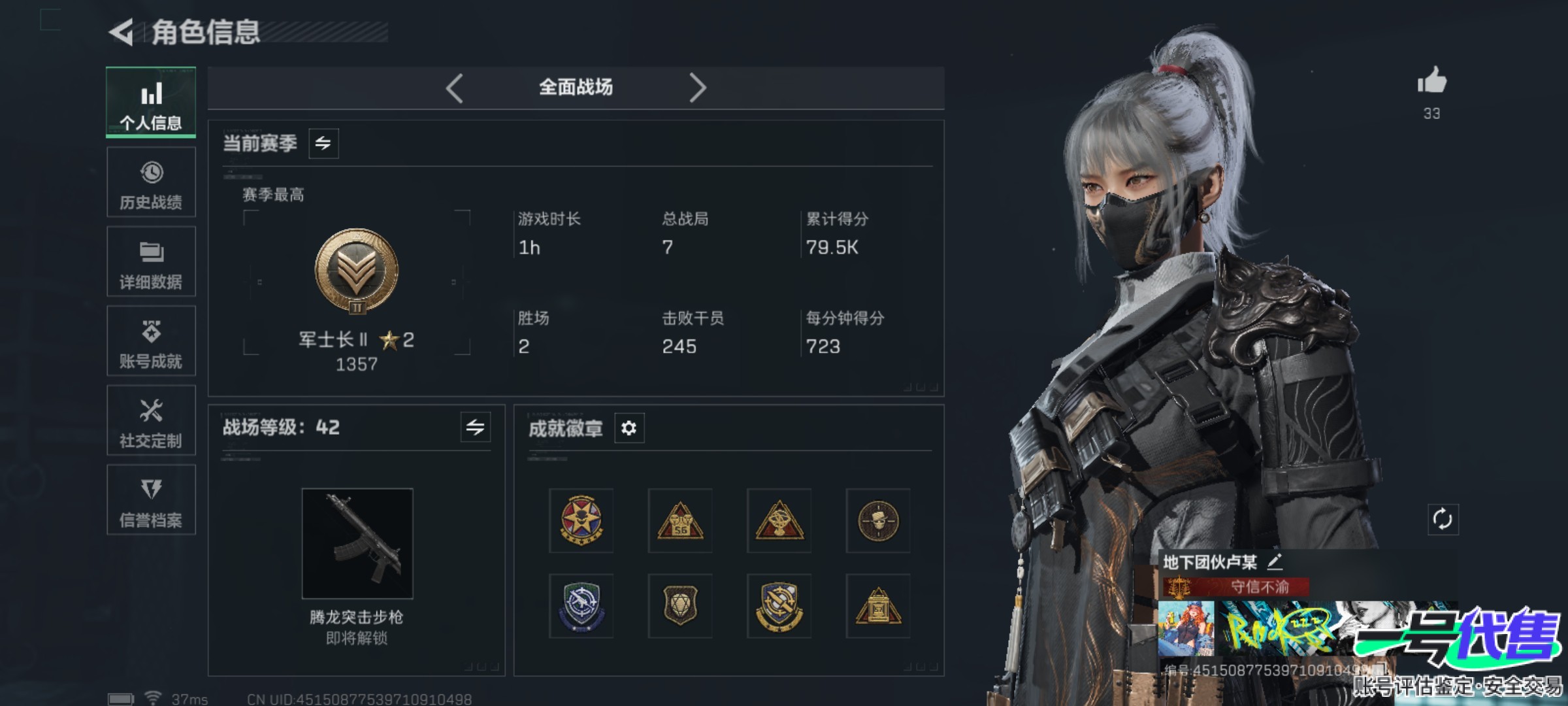Go to 社交定制 section

tap(151, 420)
